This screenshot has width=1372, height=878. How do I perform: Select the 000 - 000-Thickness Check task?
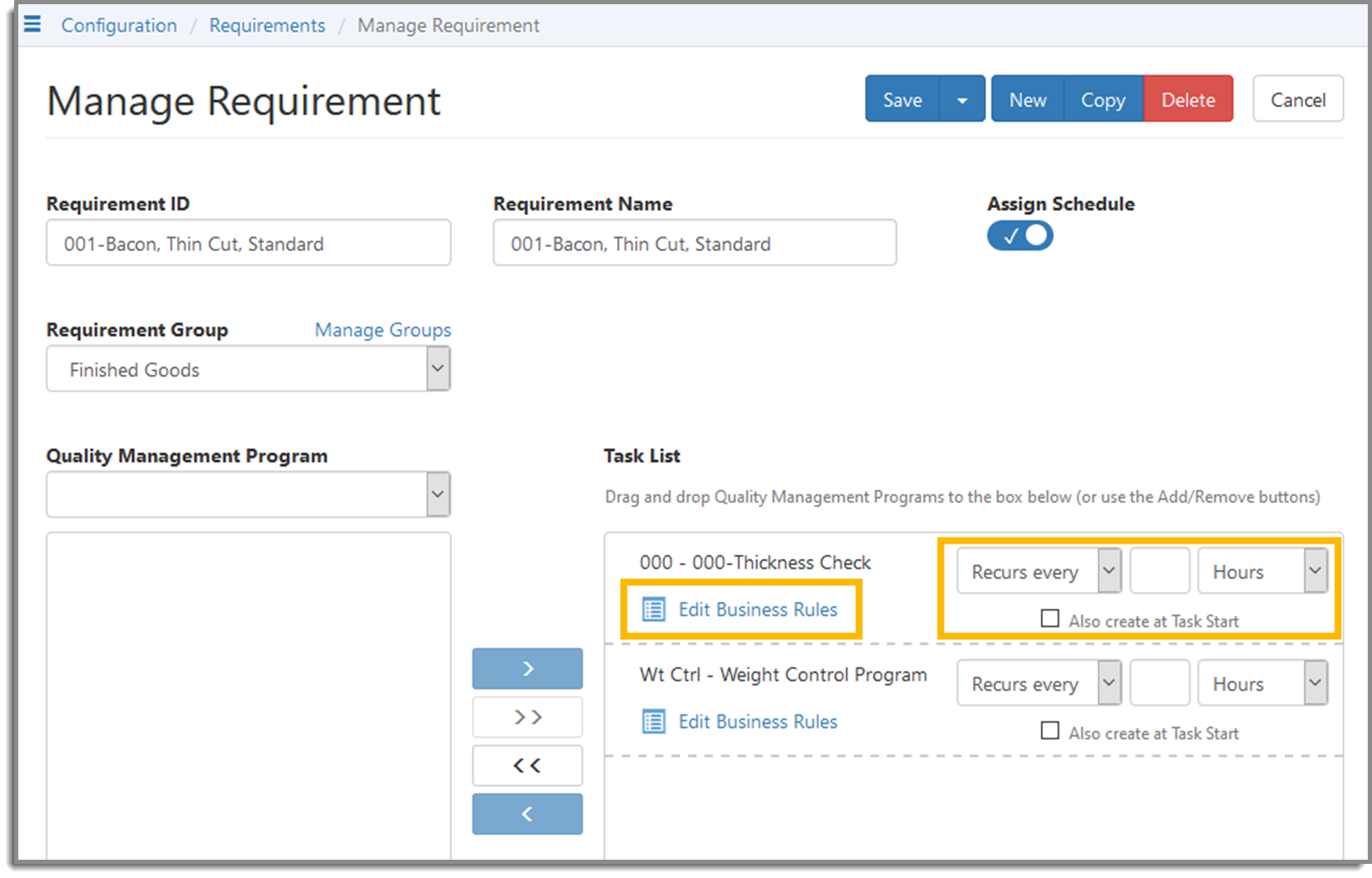pyautogui.click(x=755, y=562)
